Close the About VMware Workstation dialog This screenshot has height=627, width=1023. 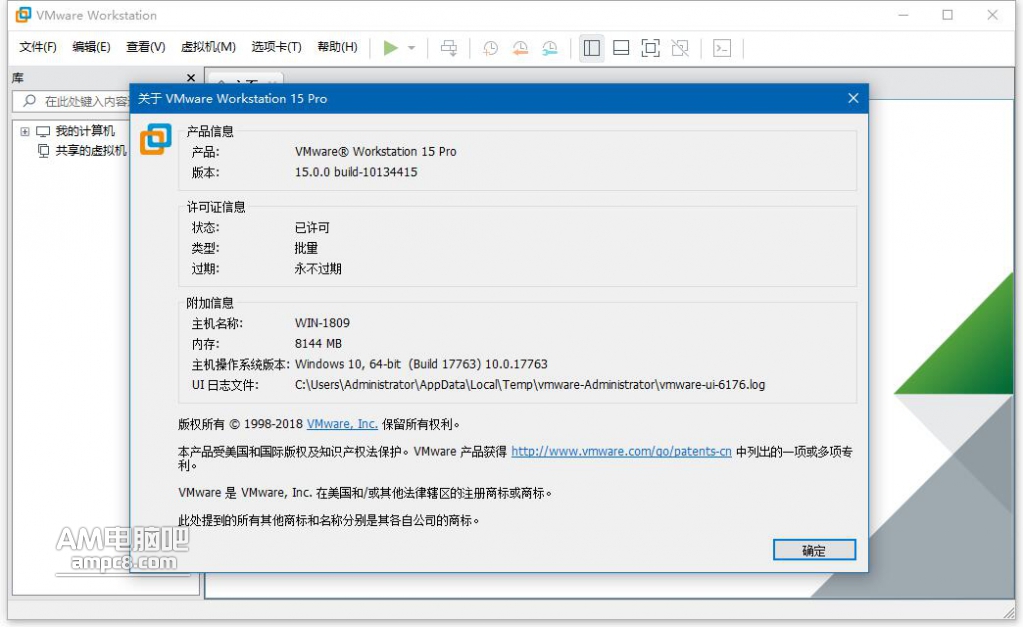click(x=853, y=99)
